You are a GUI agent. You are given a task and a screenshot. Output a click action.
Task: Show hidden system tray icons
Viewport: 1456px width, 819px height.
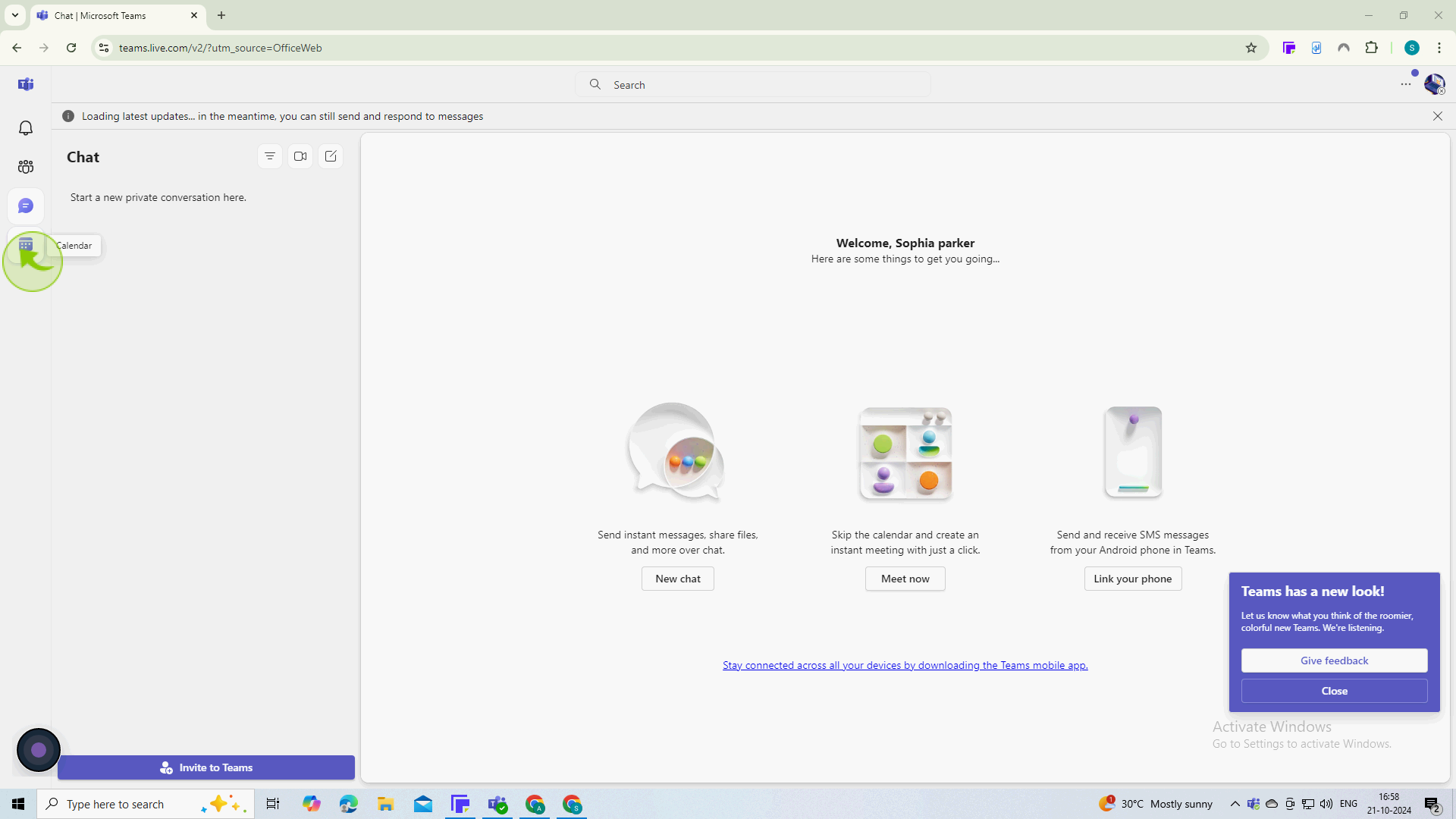(1235, 804)
